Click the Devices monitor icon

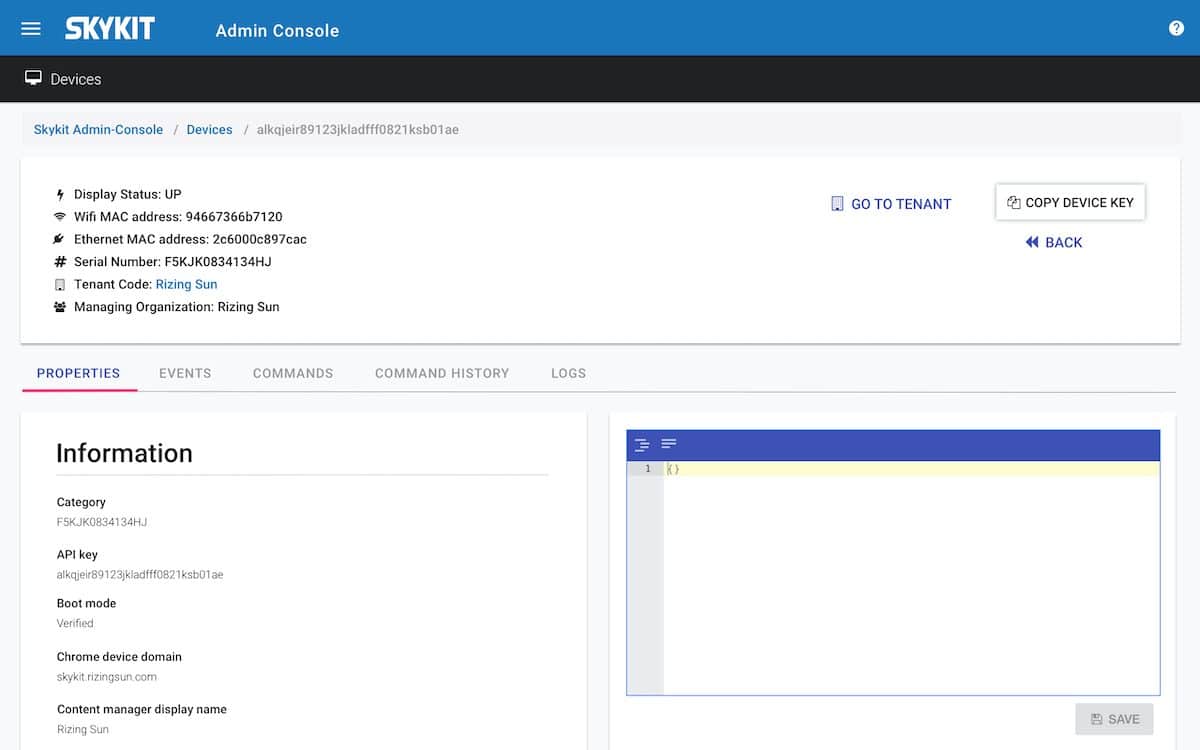pos(33,78)
